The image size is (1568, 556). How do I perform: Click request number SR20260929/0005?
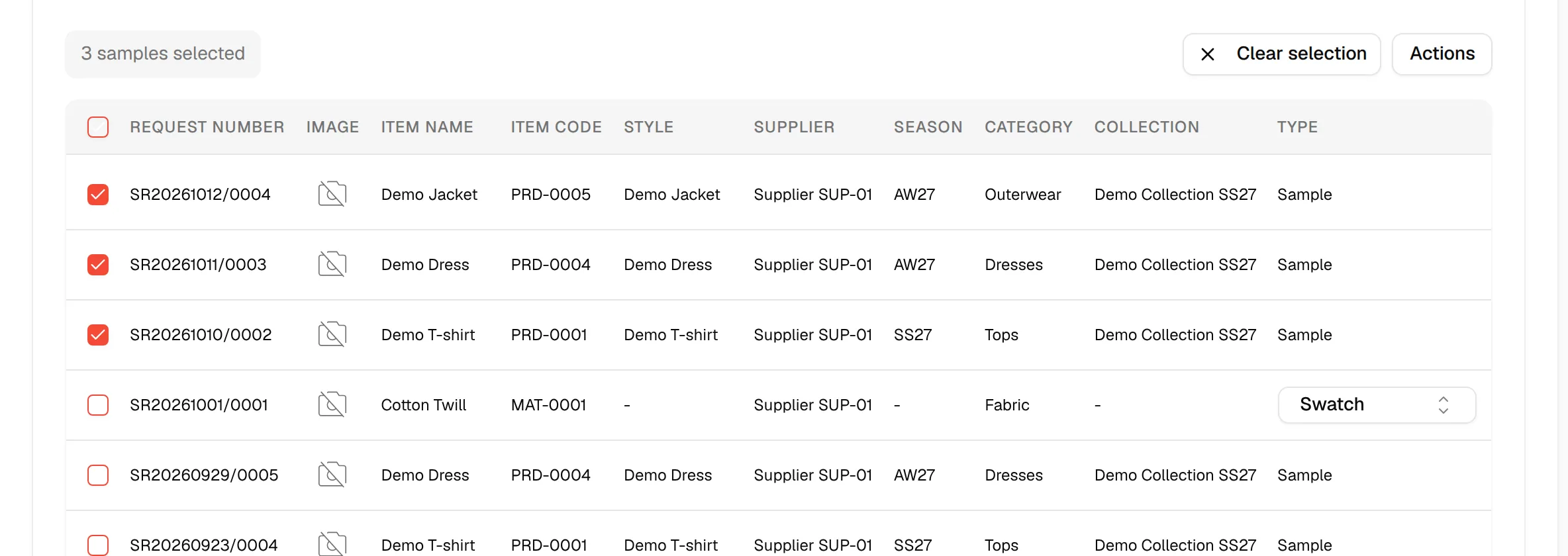pos(204,475)
